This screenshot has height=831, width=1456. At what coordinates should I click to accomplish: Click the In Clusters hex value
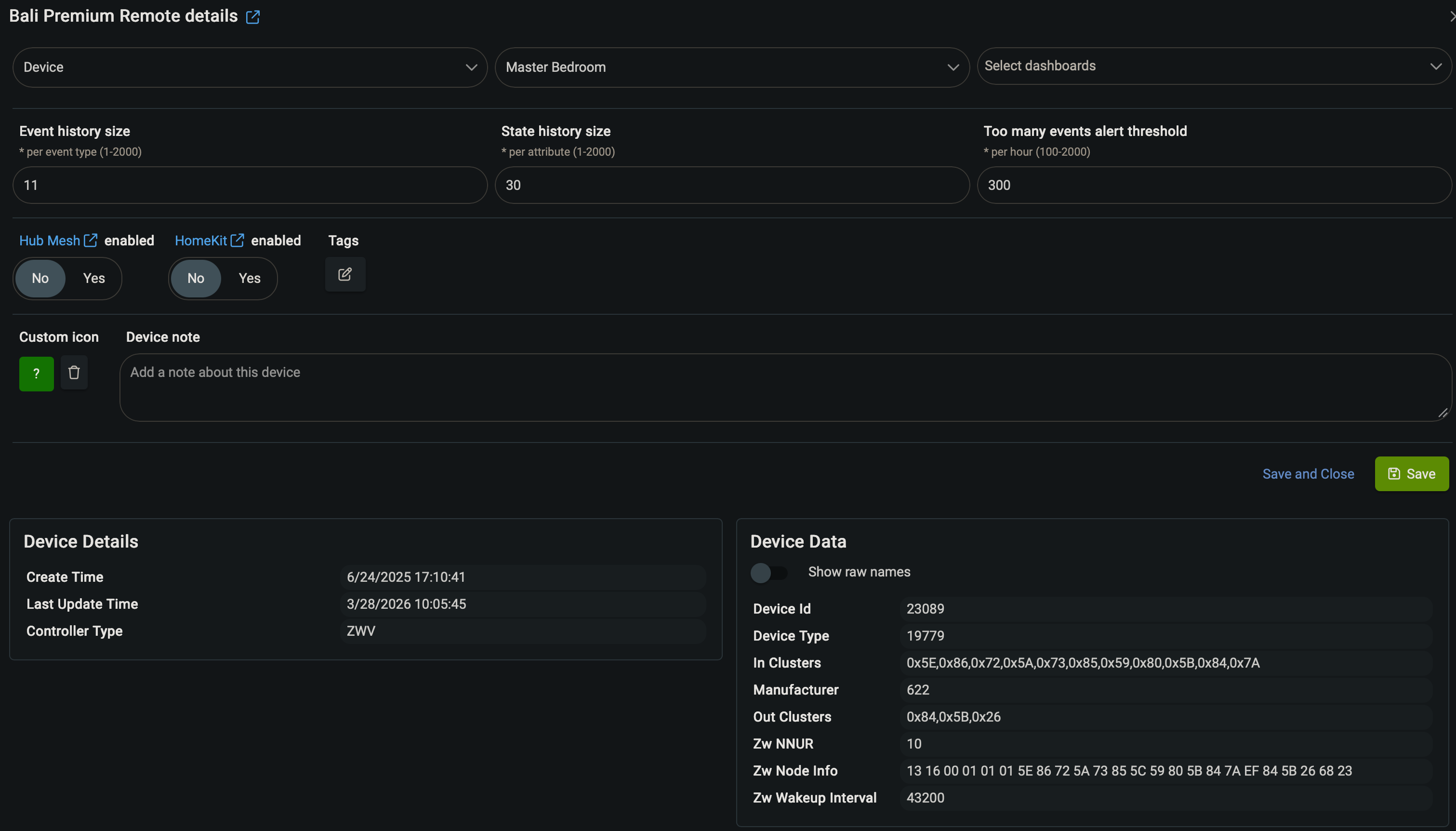(1084, 663)
